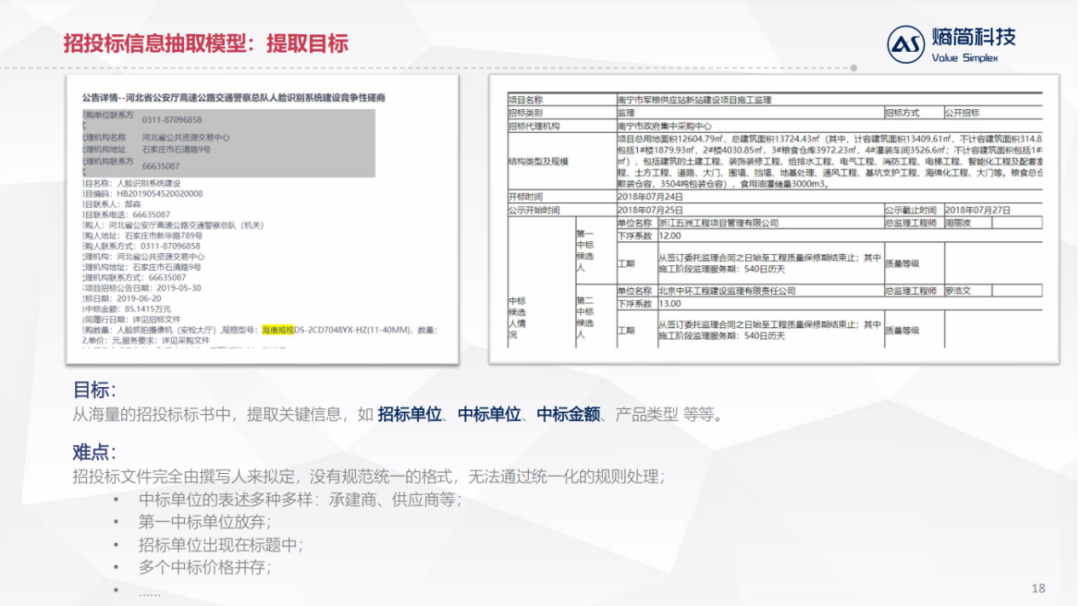Viewport: 1080px width, 606px height.
Task: Click the date 2019-06-20 in the left document
Action: click(138, 298)
